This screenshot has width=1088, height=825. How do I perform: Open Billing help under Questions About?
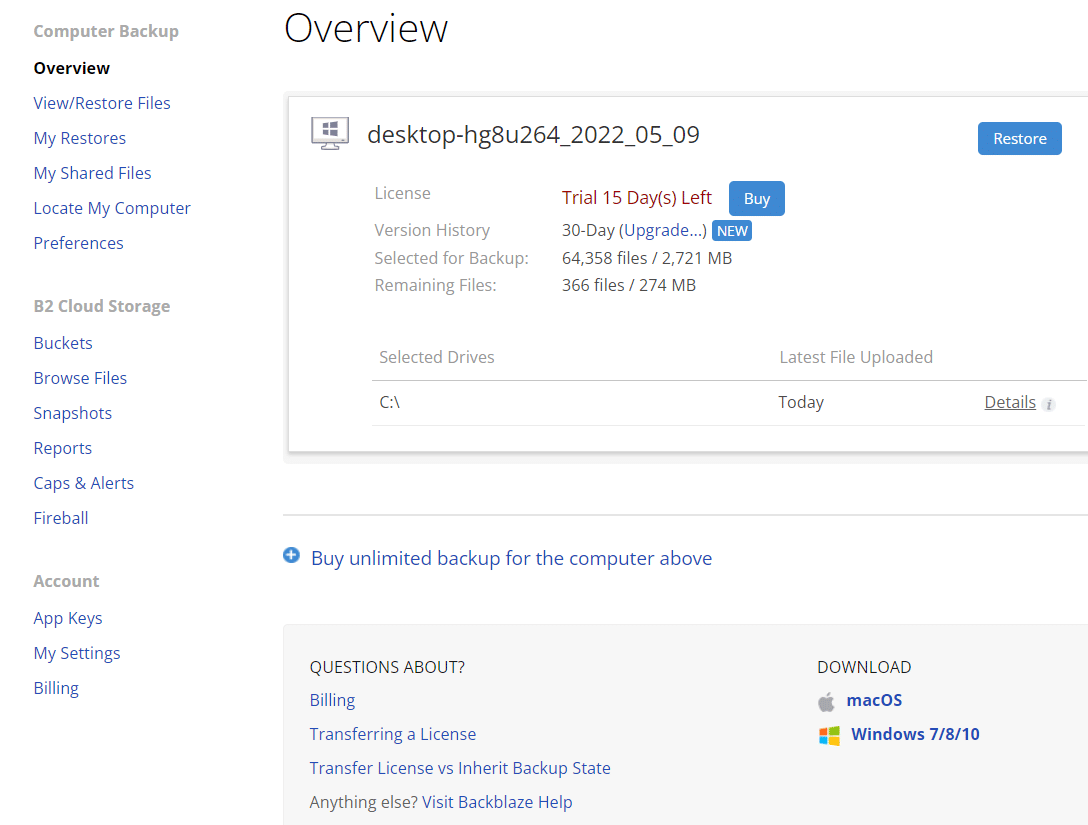(x=332, y=700)
